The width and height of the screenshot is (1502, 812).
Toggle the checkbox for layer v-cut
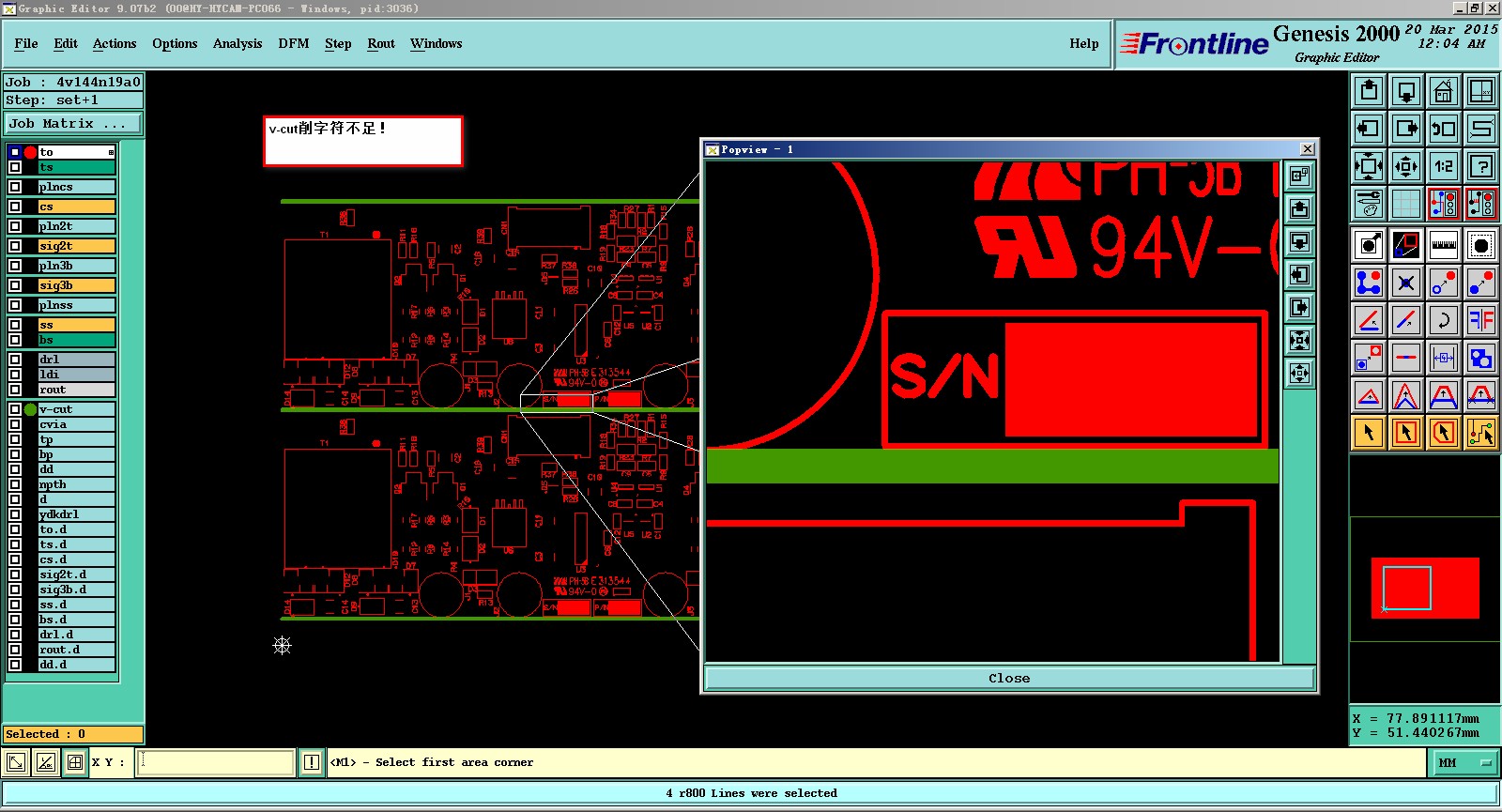[x=15, y=409]
